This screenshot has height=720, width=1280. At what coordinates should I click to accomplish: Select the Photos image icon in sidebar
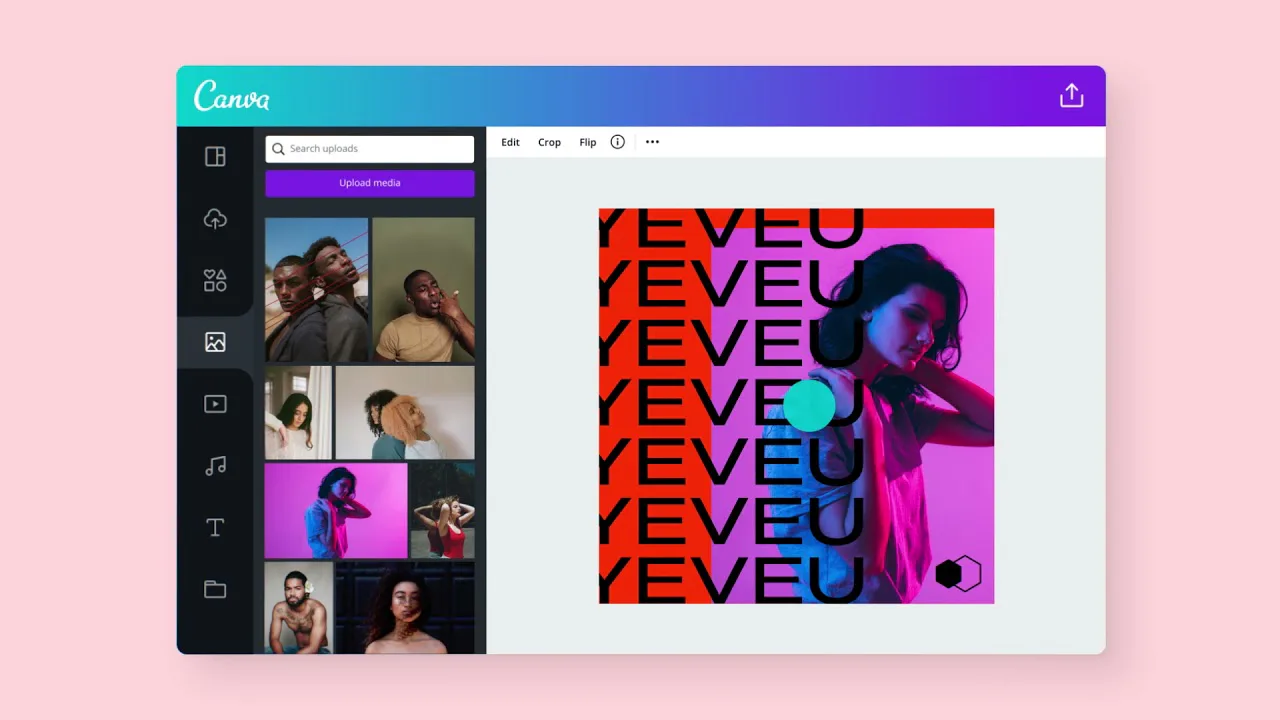(215, 342)
